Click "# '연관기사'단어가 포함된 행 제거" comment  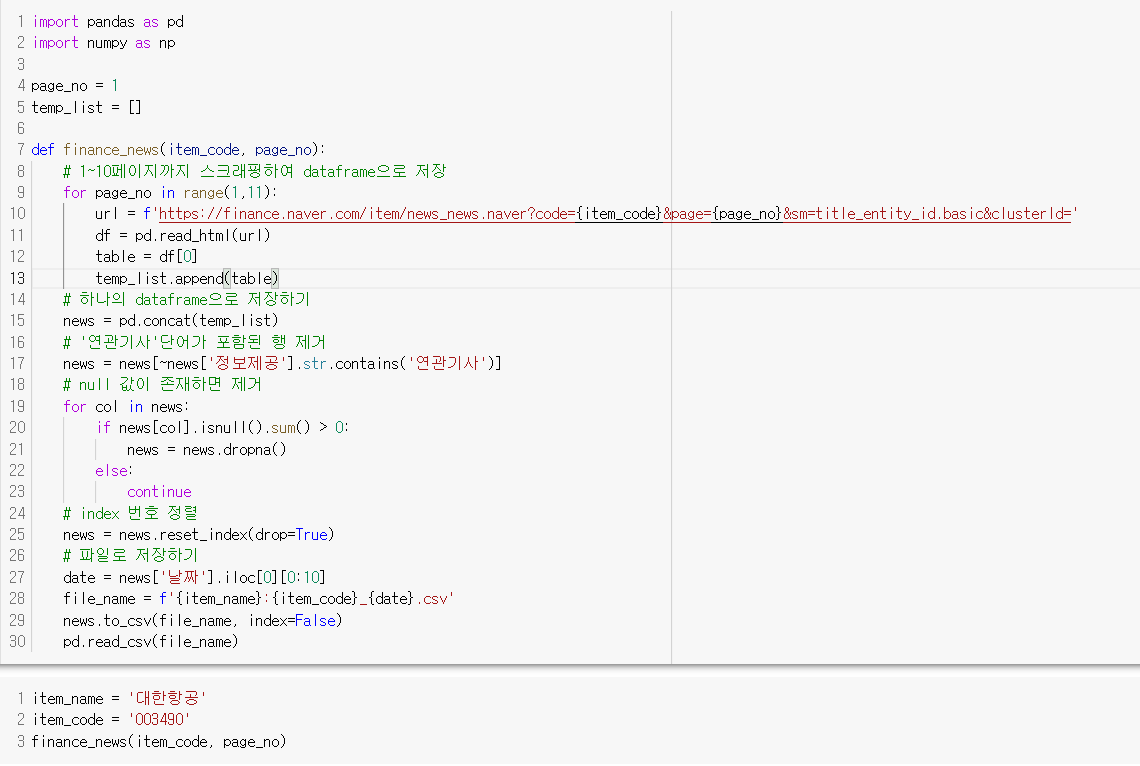click(194, 342)
